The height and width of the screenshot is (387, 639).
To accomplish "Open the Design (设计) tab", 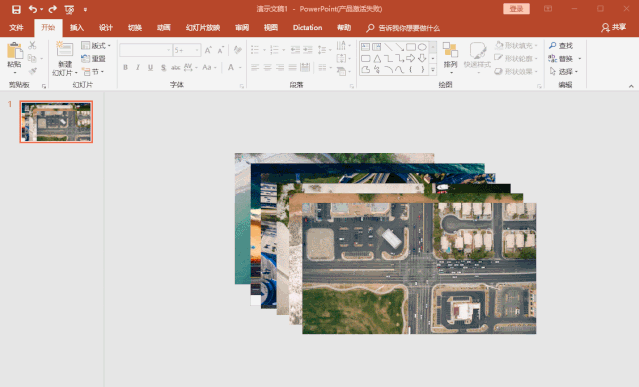I will pyautogui.click(x=106, y=28).
